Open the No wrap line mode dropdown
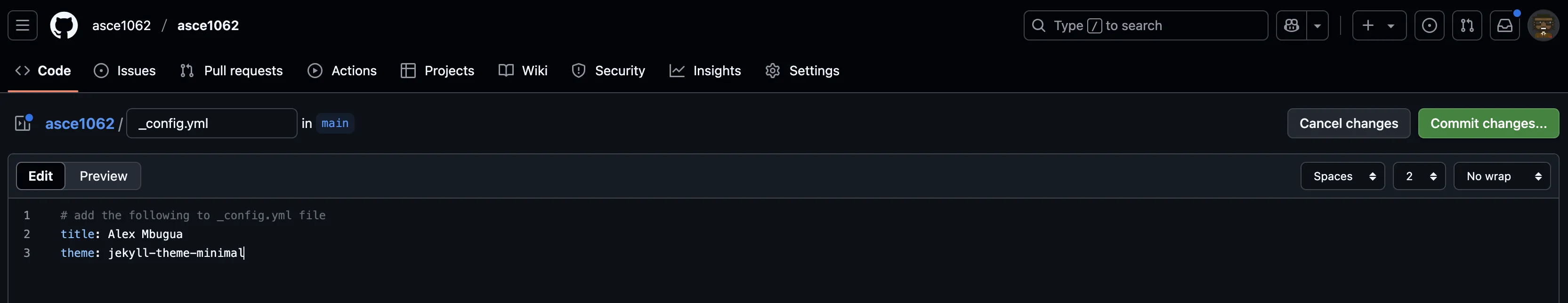Image resolution: width=1568 pixels, height=303 pixels. point(1501,176)
